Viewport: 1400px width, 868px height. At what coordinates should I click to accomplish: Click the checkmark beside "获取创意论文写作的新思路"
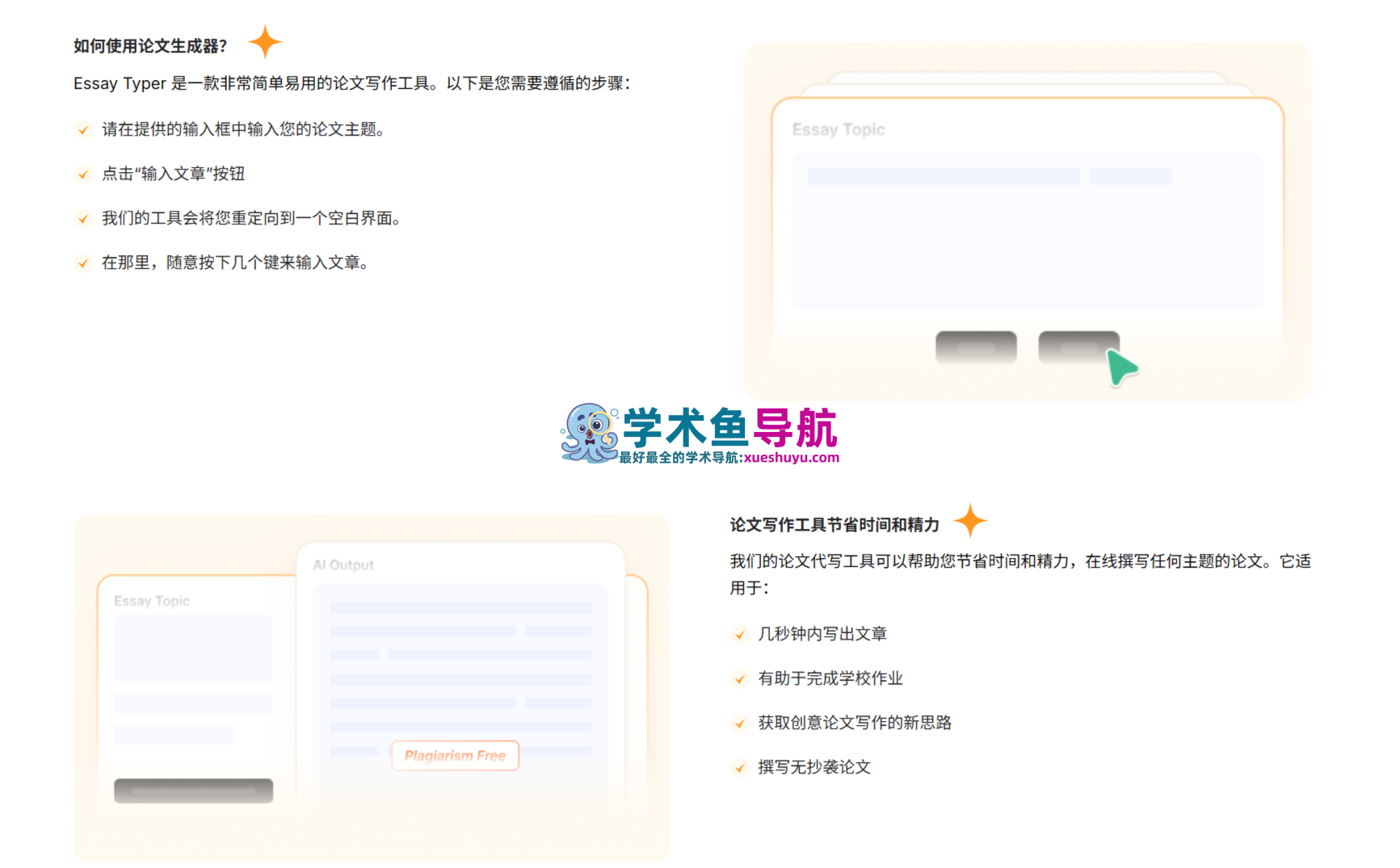[740, 723]
